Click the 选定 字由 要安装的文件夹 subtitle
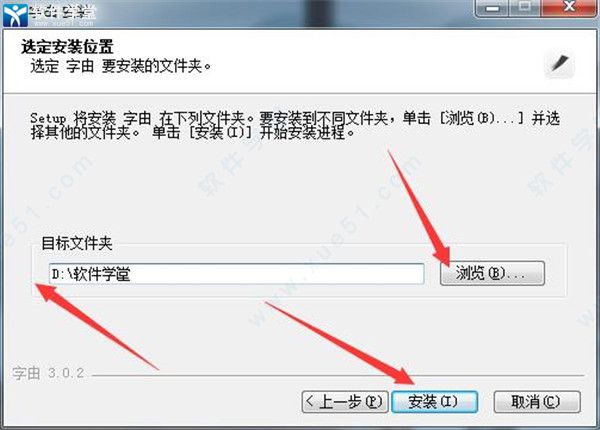Screen dimensions: 600x430 coord(121,66)
